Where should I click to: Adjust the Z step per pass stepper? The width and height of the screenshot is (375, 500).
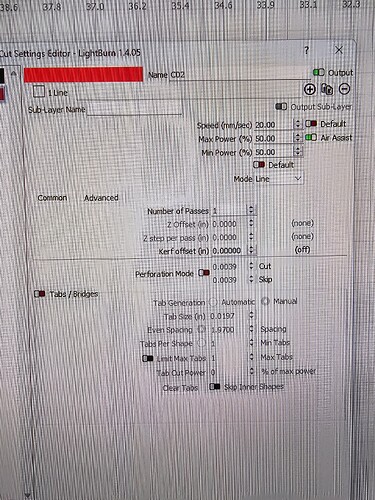click(251, 237)
